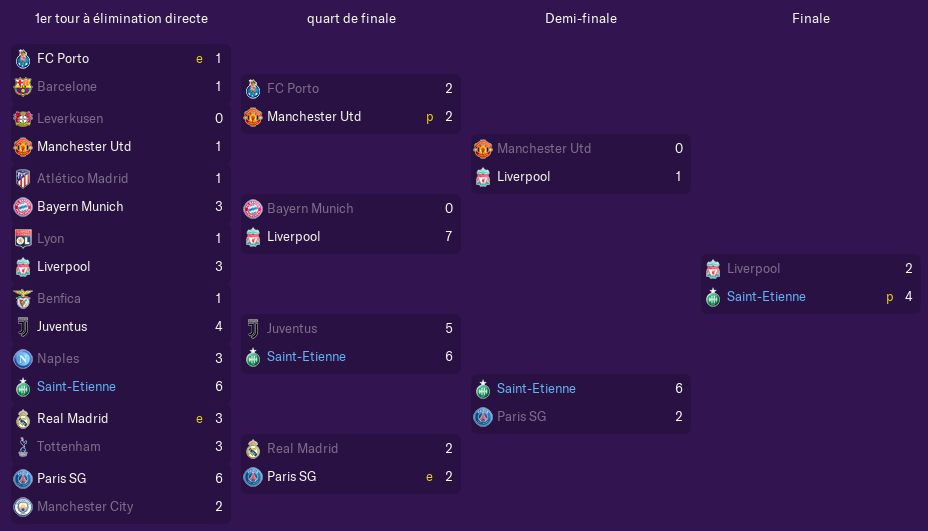This screenshot has height=531, width=928.
Task: Click the Lyon club crest
Action: pos(23,239)
